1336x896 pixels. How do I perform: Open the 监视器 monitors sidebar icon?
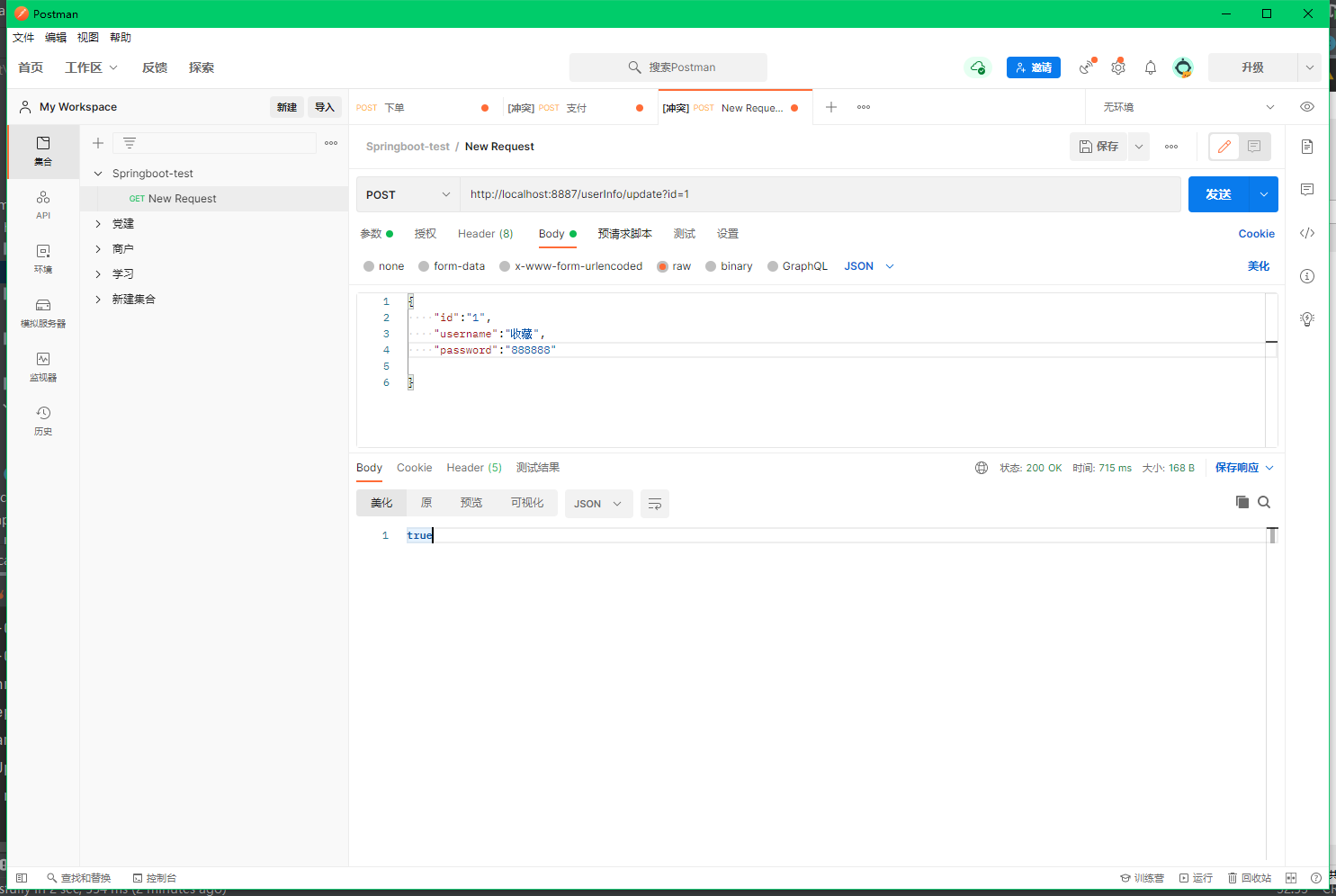click(x=43, y=366)
